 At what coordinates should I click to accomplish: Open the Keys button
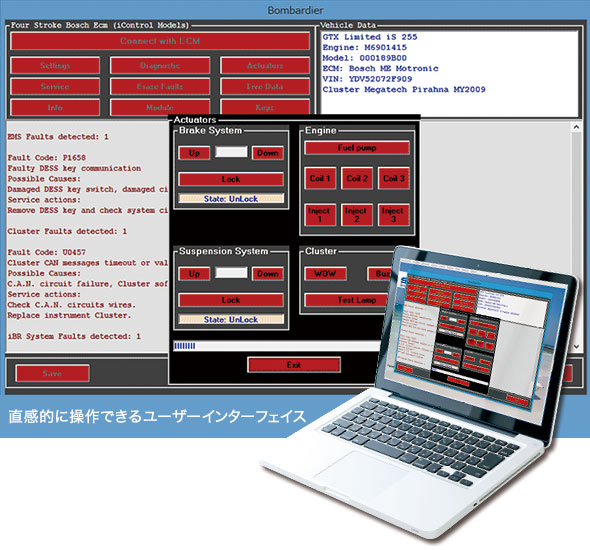click(265, 107)
